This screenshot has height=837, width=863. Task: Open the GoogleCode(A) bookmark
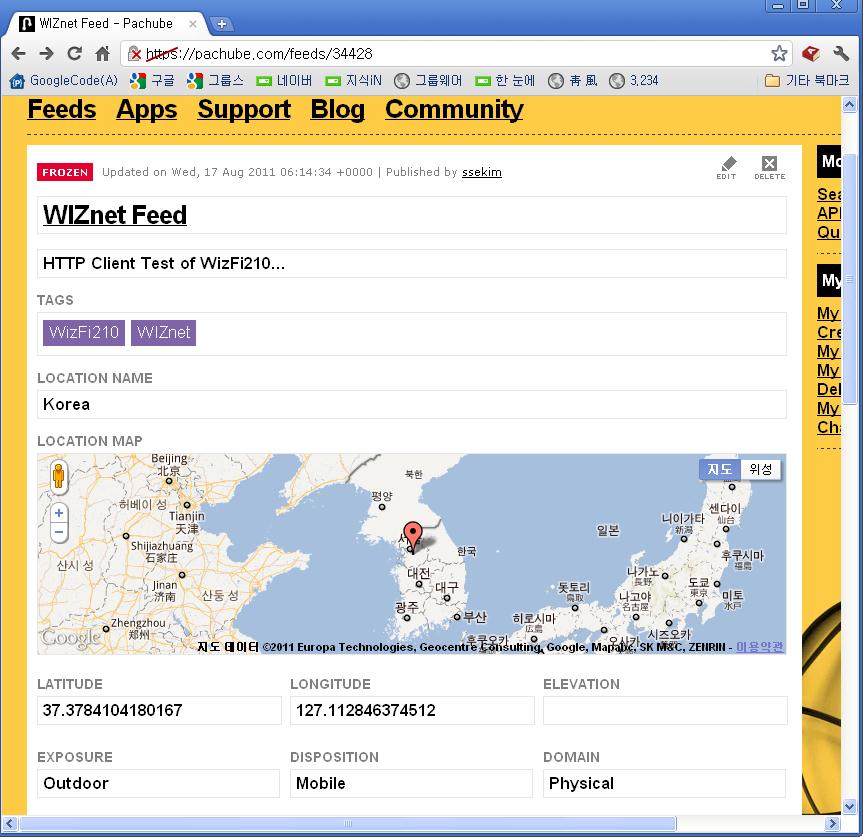(x=64, y=81)
